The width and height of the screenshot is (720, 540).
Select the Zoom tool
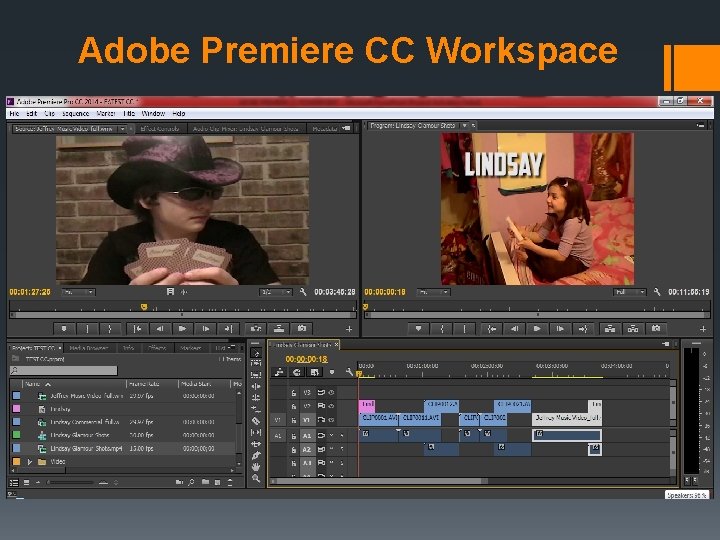(256, 478)
